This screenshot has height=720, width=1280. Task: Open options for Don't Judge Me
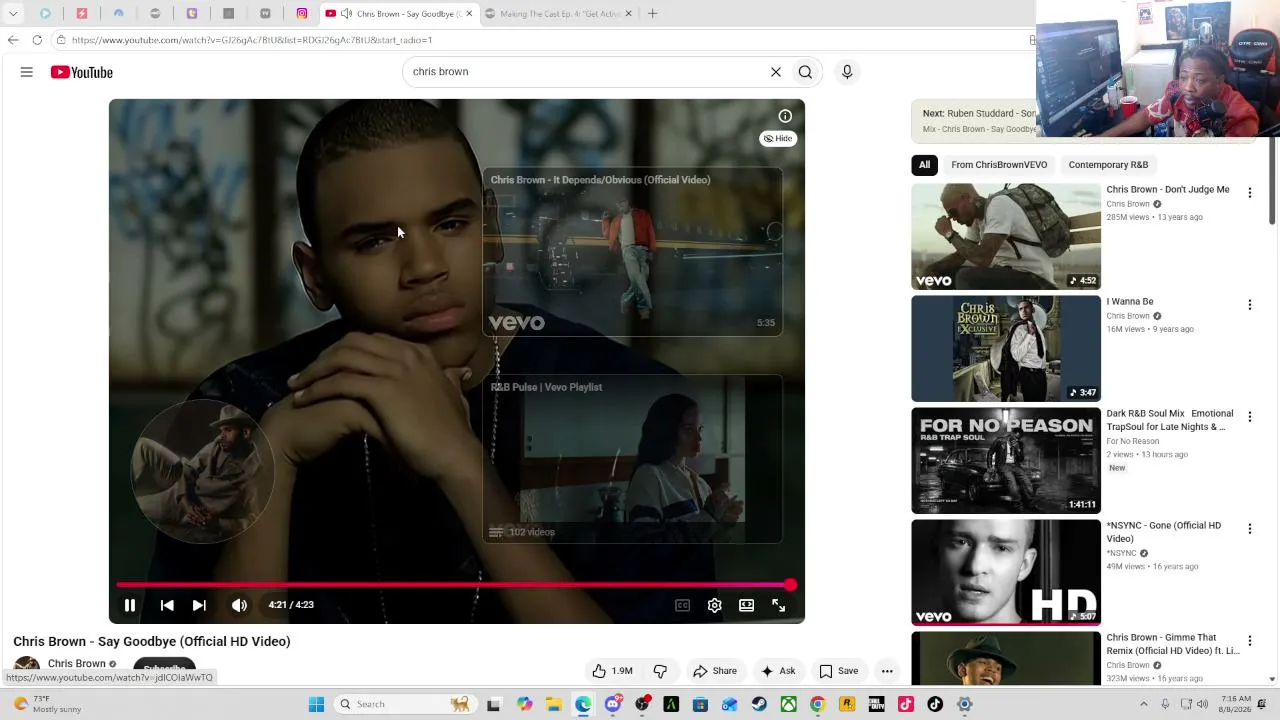[1249, 193]
